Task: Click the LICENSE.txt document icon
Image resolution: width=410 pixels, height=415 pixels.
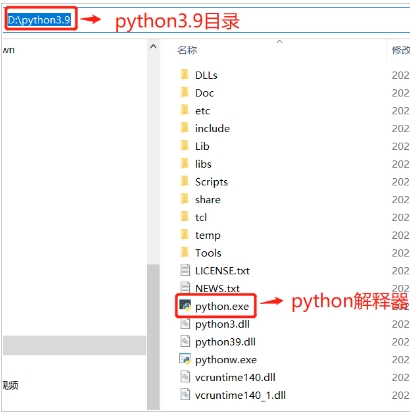Action: [x=185, y=270]
